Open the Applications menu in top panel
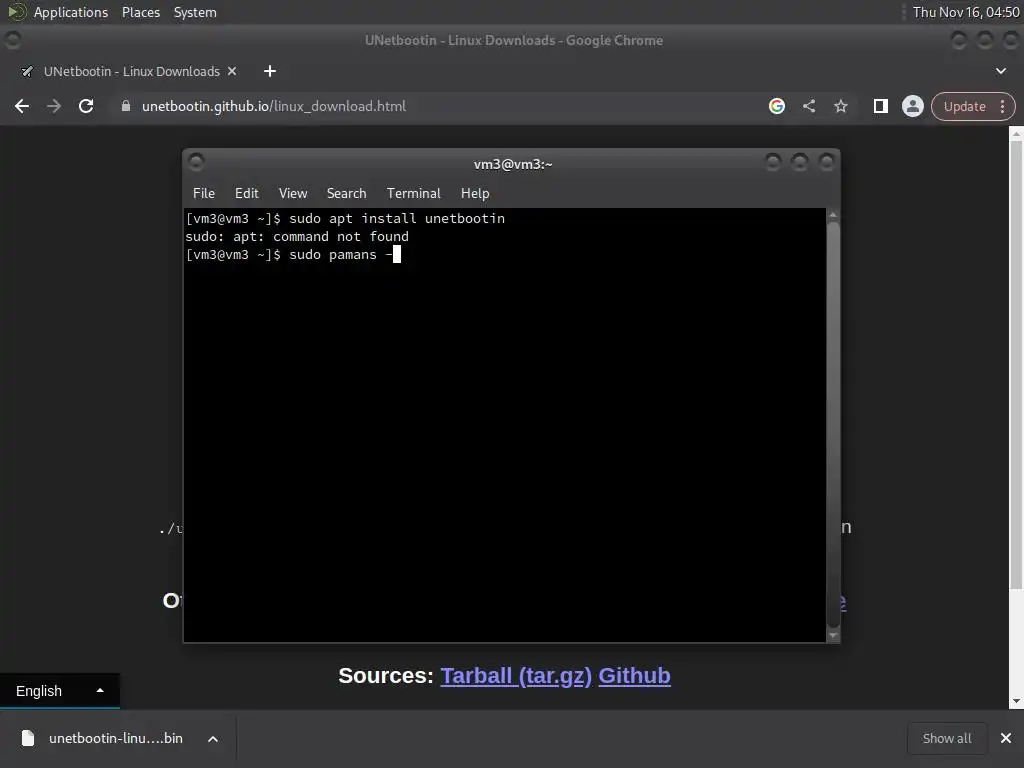Screen dimensions: 1024x768 tap(71, 12)
